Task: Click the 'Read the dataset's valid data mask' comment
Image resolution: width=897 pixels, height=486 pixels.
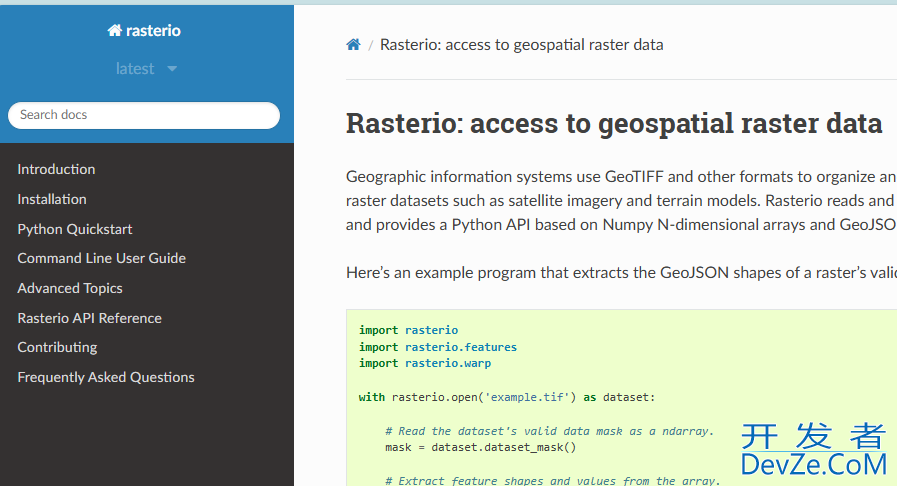Action: (550, 431)
